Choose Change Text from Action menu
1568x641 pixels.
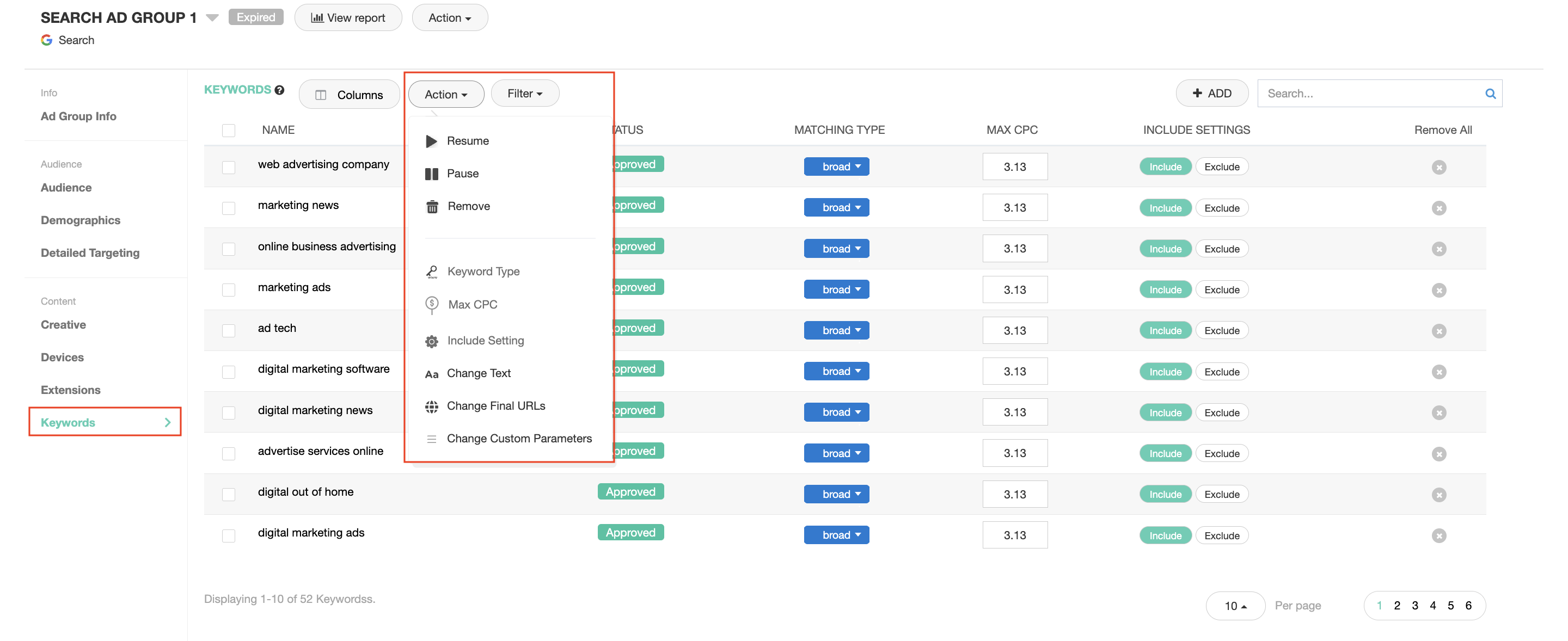[x=479, y=373]
